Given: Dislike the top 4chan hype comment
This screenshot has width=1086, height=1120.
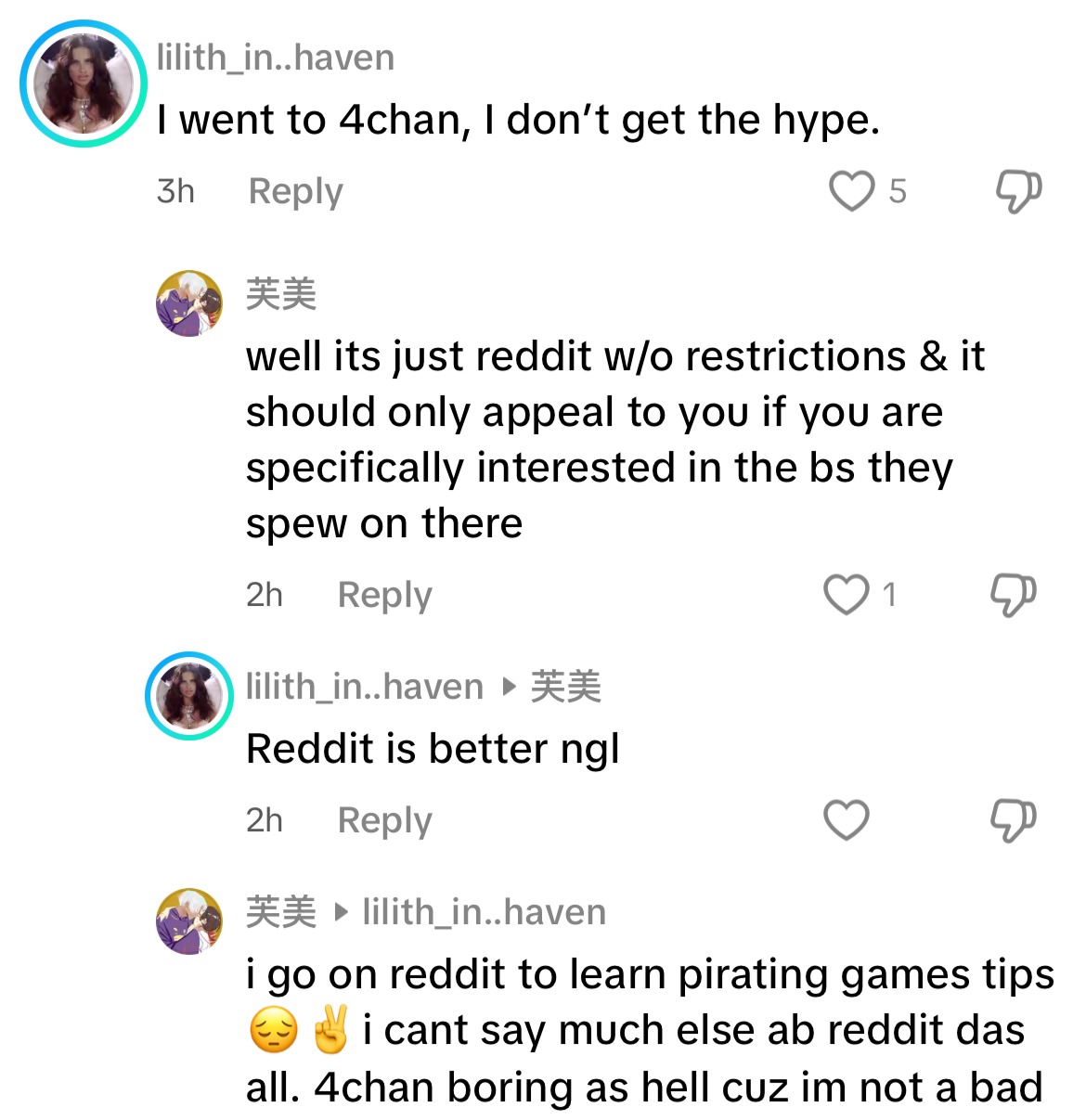Looking at the screenshot, I should point(1018,191).
